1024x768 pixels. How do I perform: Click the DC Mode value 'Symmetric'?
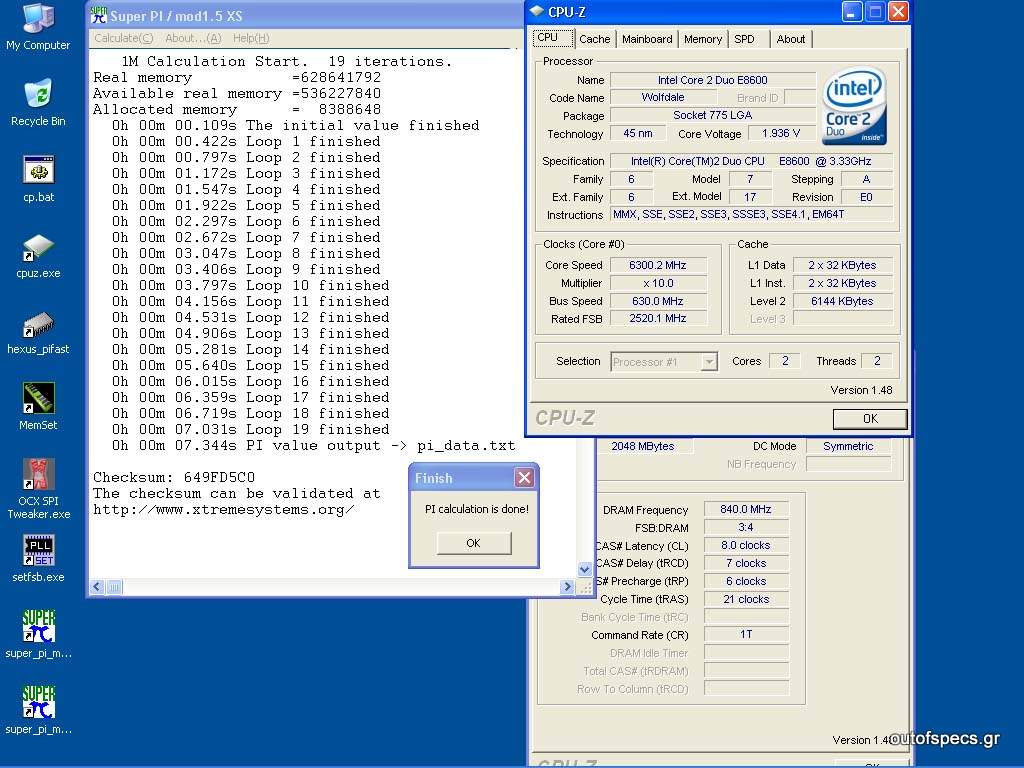coord(848,446)
